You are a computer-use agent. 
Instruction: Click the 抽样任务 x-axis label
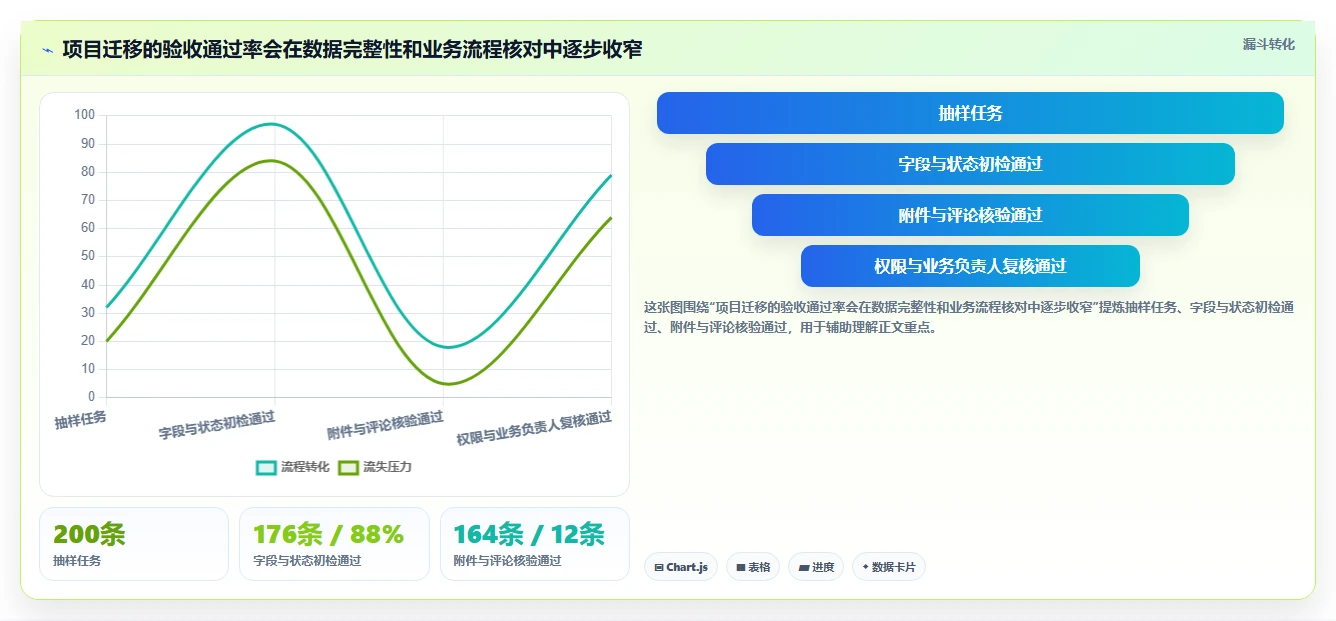(x=81, y=419)
